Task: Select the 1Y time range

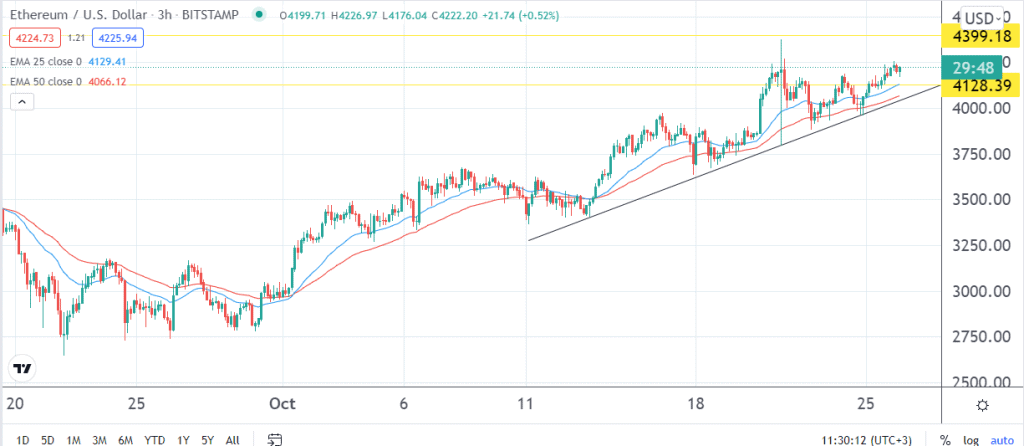Action: point(182,440)
